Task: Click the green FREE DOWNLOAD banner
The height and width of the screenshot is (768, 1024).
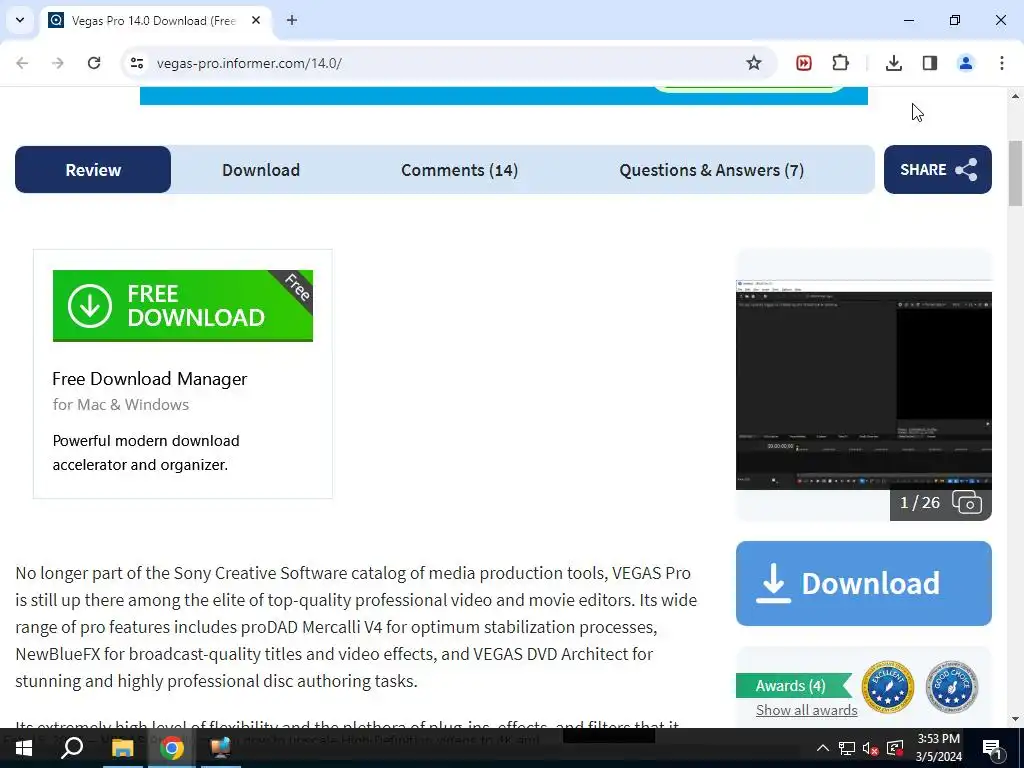Action: [x=183, y=306]
